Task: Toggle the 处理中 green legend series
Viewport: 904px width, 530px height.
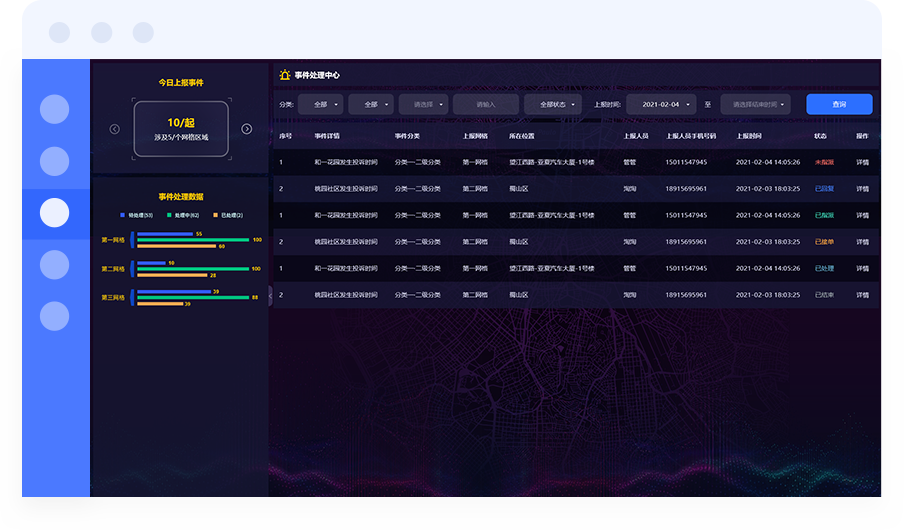Action: (x=181, y=215)
